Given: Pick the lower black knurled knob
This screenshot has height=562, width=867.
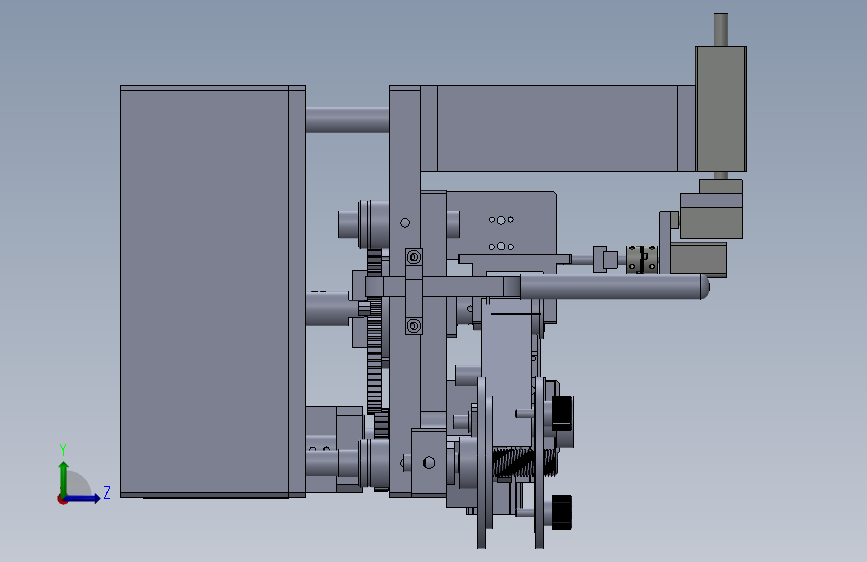Looking at the screenshot, I should pyautogui.click(x=561, y=512).
